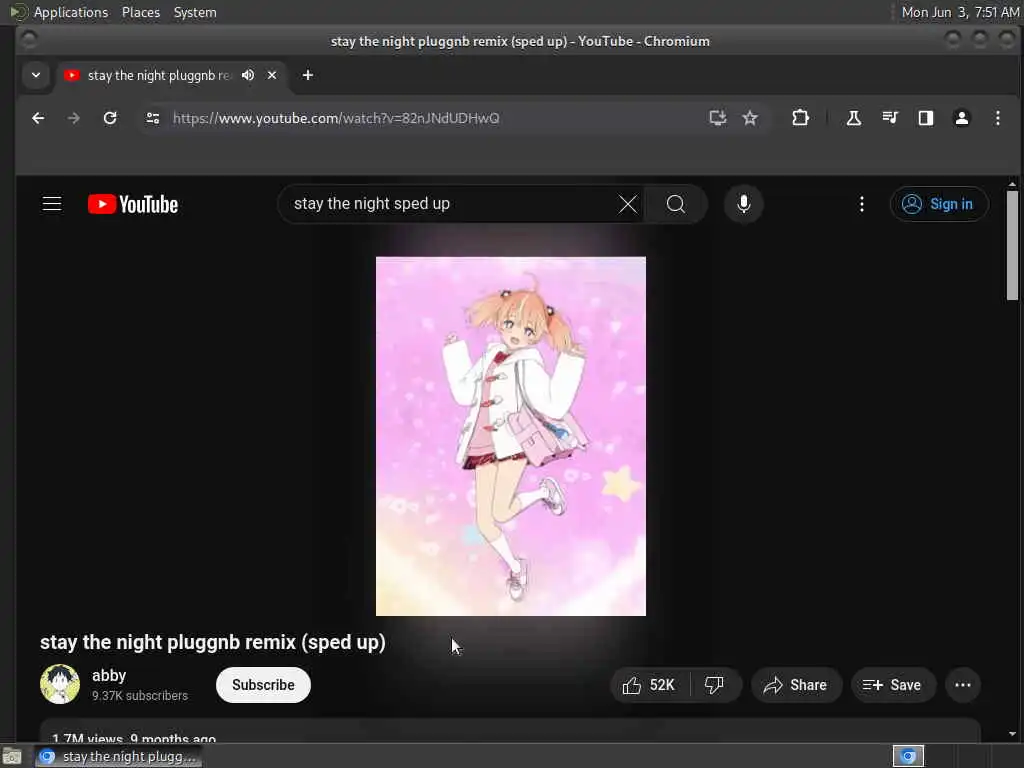The image size is (1024, 768).
Task: Reload the YouTube page
Action: point(110,118)
